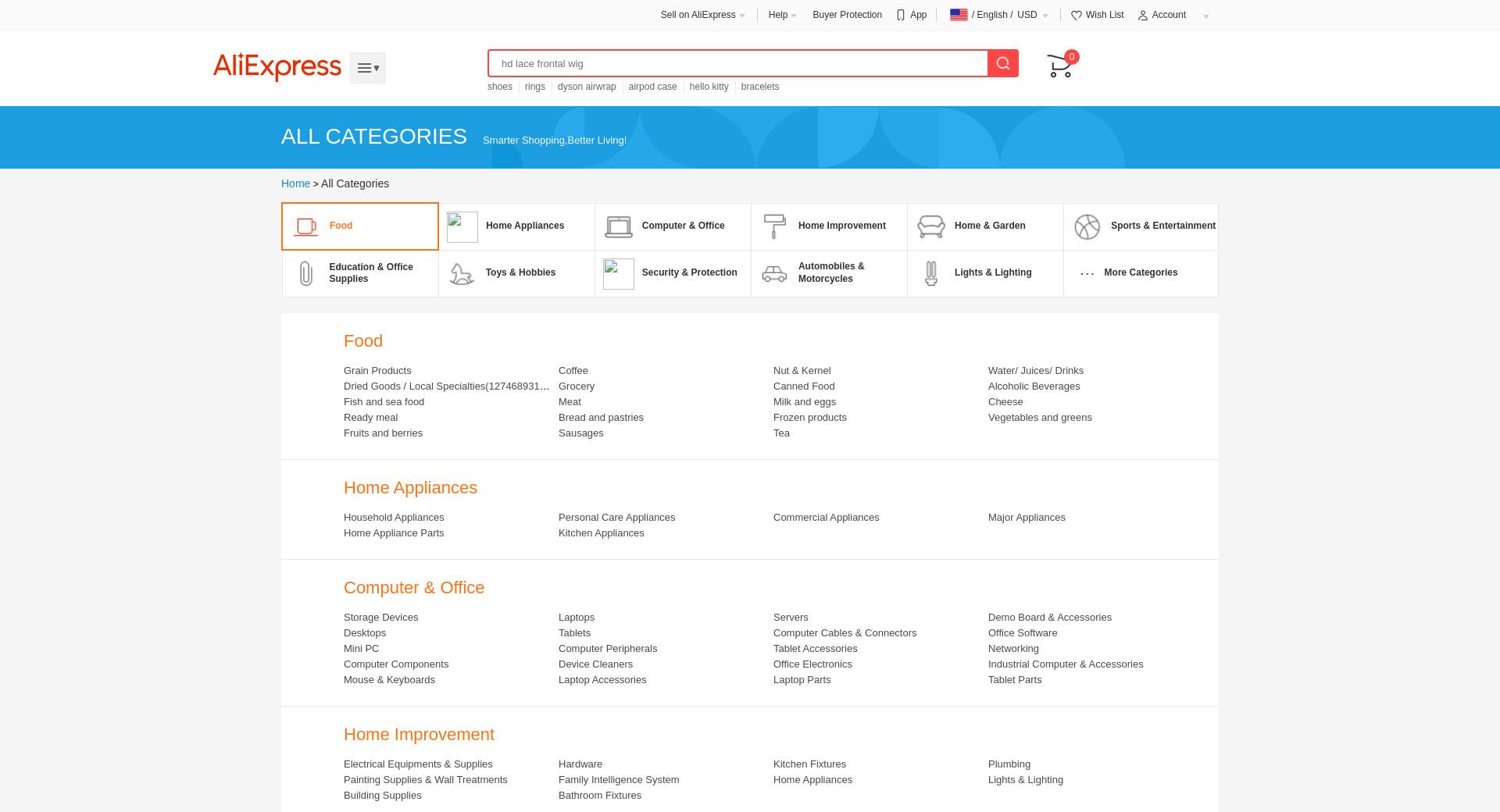Viewport: 1500px width, 812px height.
Task: Open Painting Supplies & Wall Treatments subcategory
Action: point(426,780)
